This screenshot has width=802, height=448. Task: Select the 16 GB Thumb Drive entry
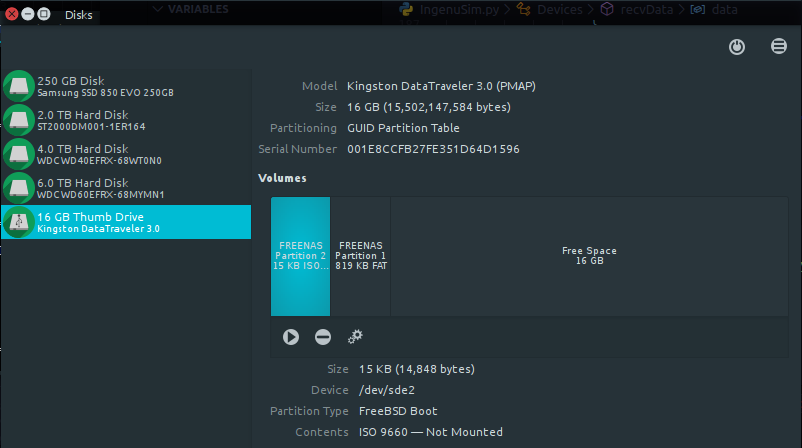(x=126, y=222)
